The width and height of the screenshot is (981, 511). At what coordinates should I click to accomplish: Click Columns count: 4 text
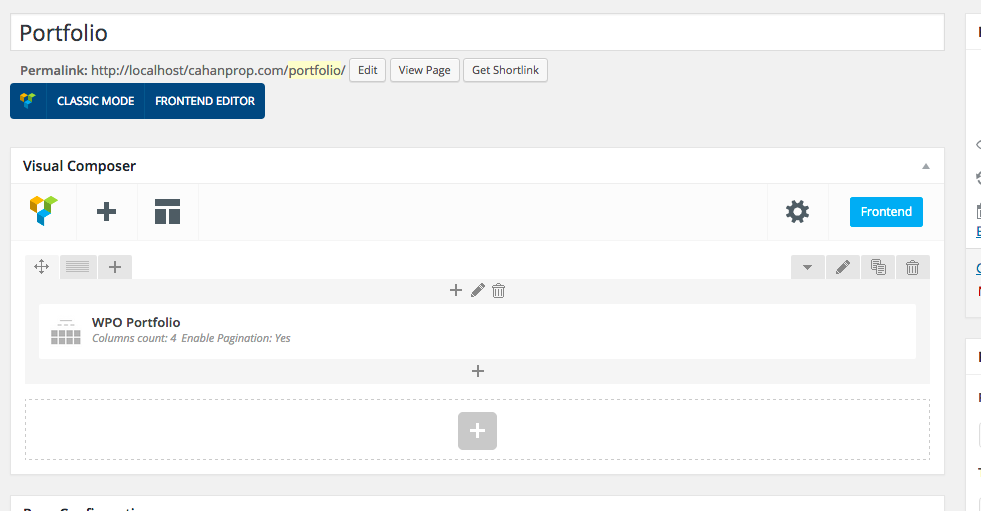(x=134, y=338)
